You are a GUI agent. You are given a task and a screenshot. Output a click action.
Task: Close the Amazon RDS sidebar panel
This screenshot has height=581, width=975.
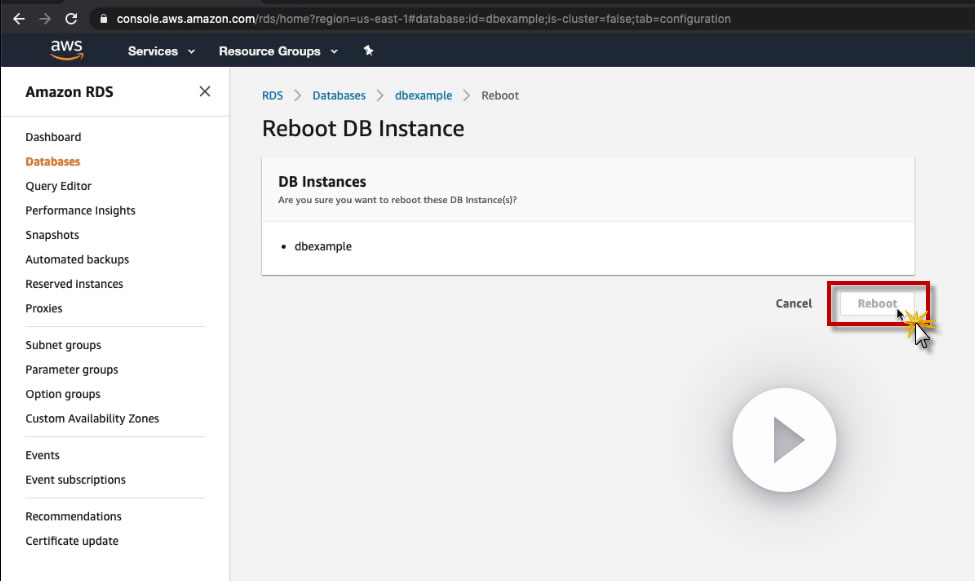[205, 91]
